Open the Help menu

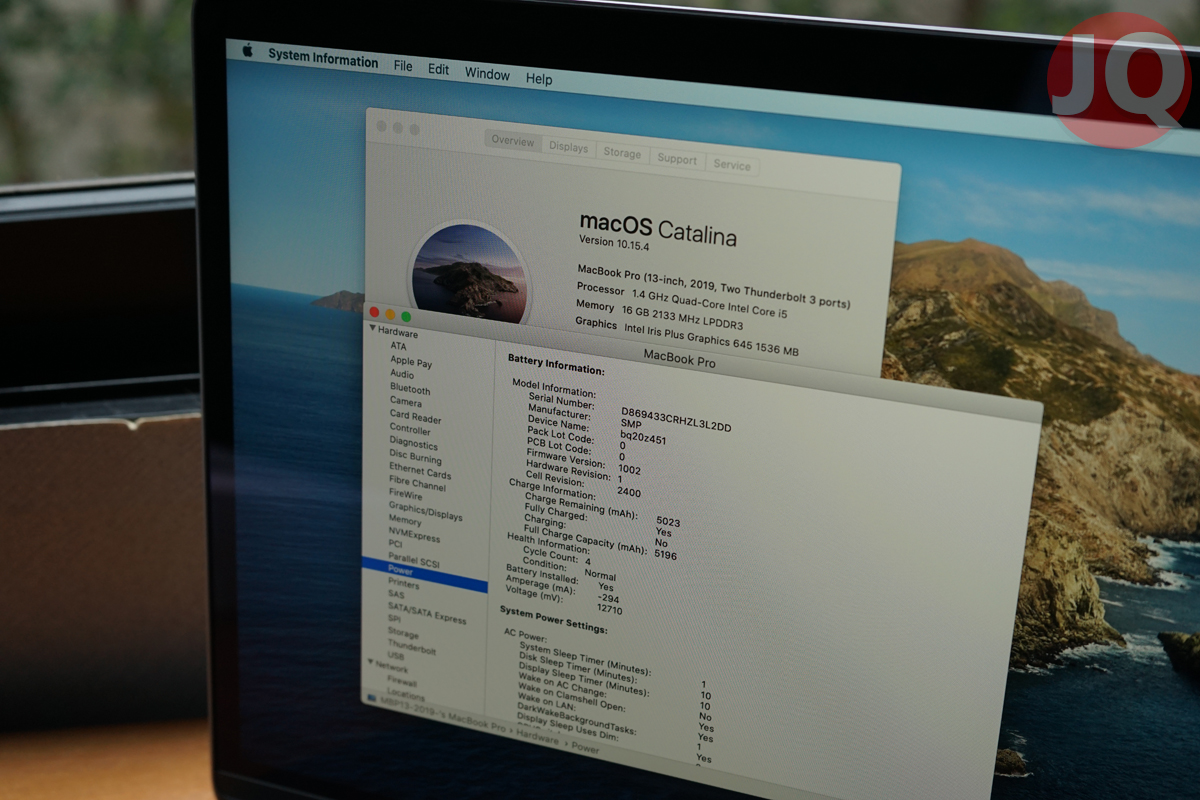coord(539,79)
